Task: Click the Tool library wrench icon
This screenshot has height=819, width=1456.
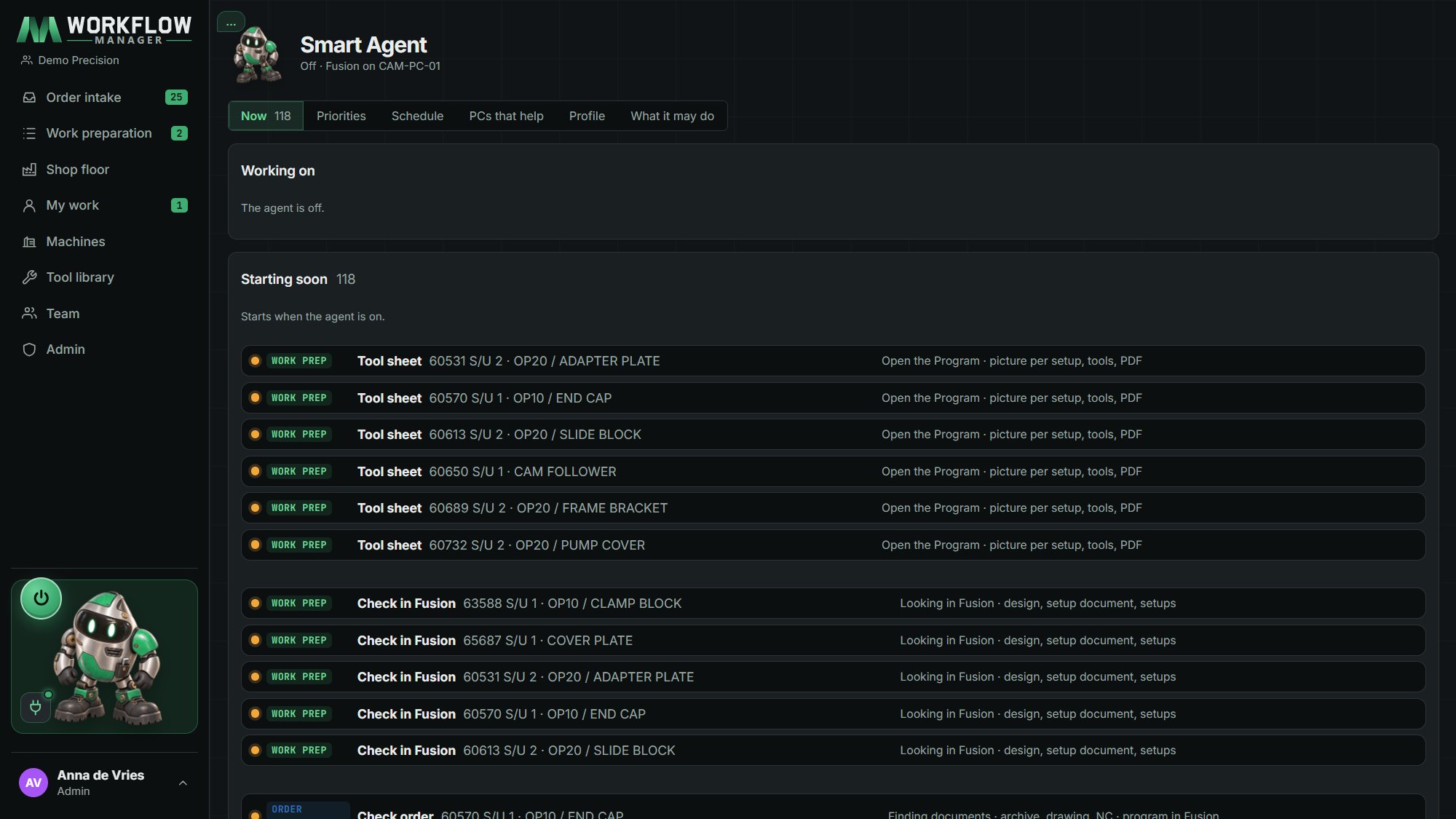Action: click(x=29, y=277)
